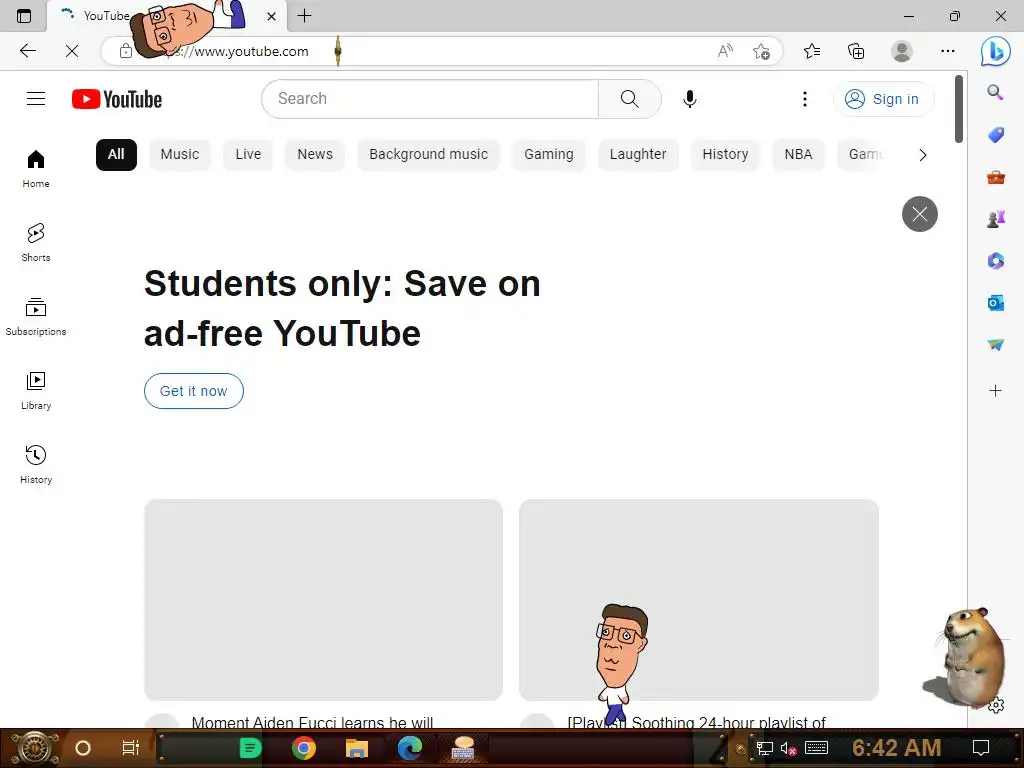Open the browser profile avatar
Screen dimensions: 1024x768
coord(902,51)
